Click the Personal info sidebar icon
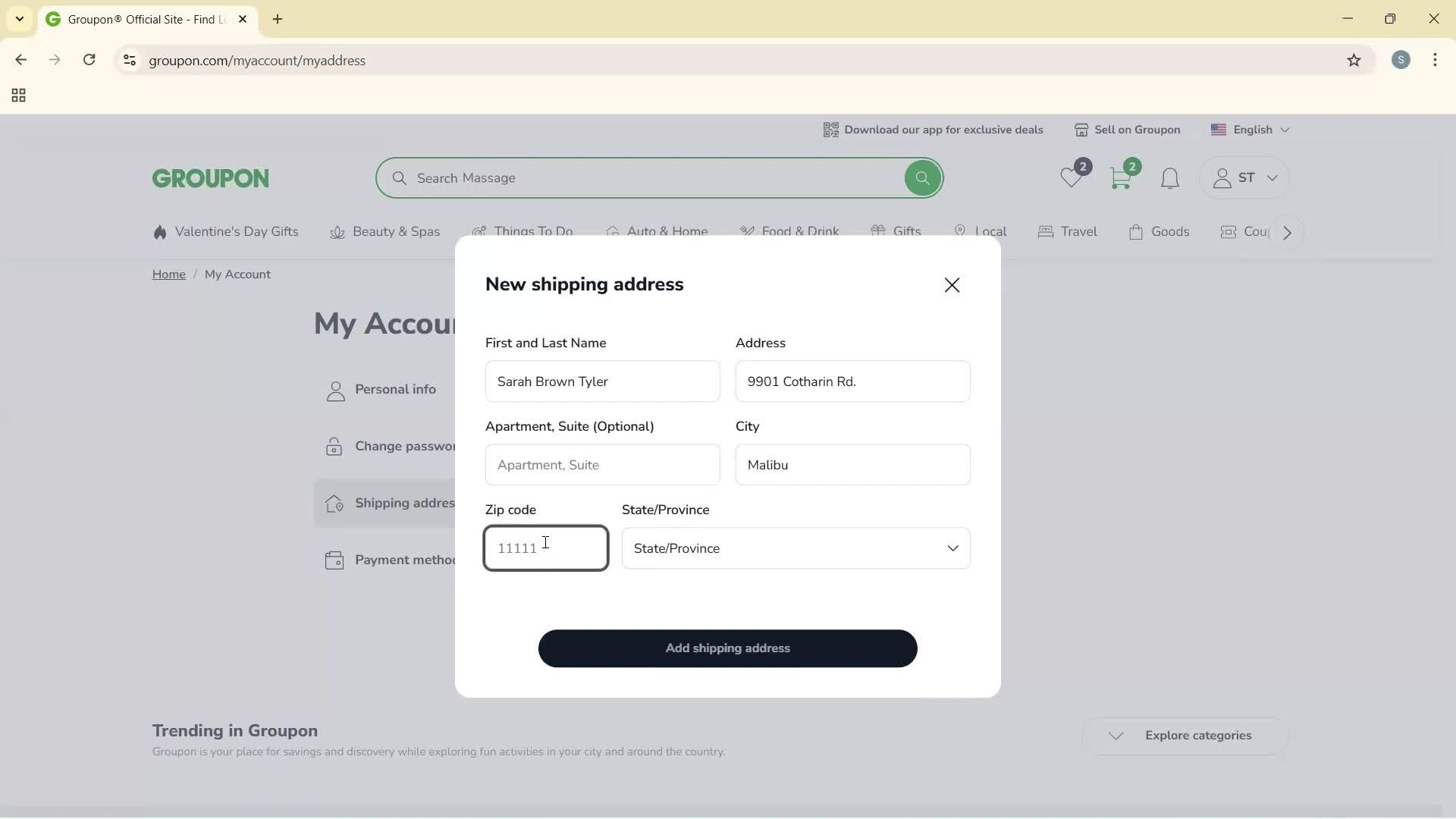 (334, 390)
